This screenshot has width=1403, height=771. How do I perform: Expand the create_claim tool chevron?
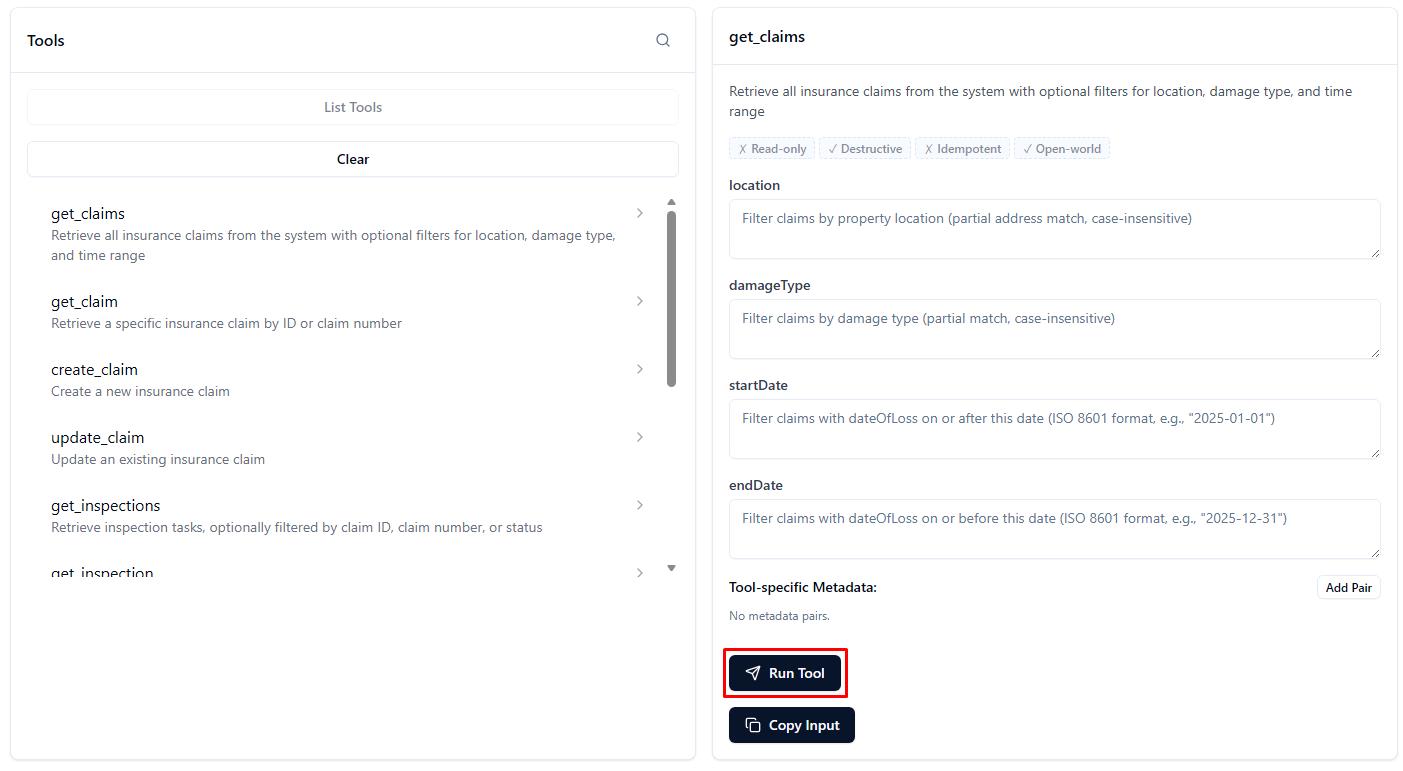640,369
